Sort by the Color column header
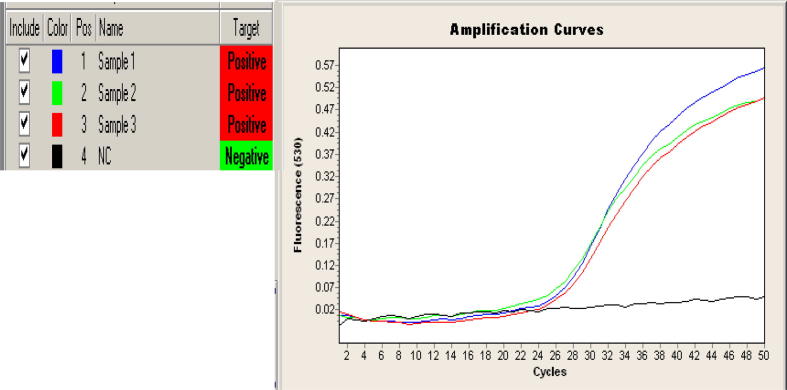The width and height of the screenshot is (787, 390). pos(58,29)
